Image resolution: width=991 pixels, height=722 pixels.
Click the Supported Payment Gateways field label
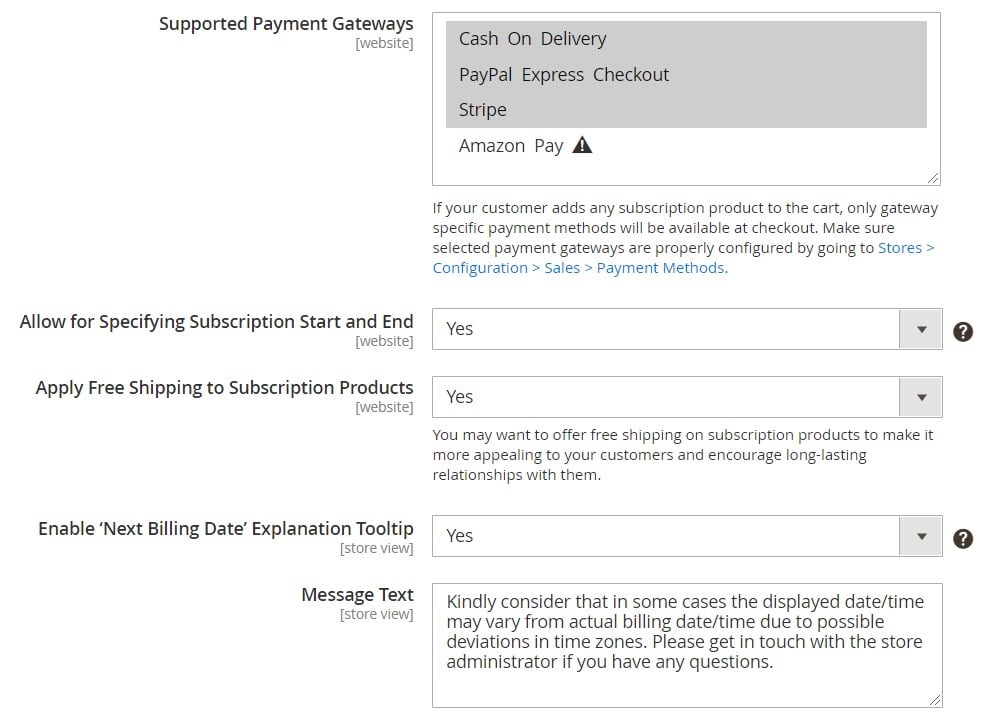[x=286, y=24]
